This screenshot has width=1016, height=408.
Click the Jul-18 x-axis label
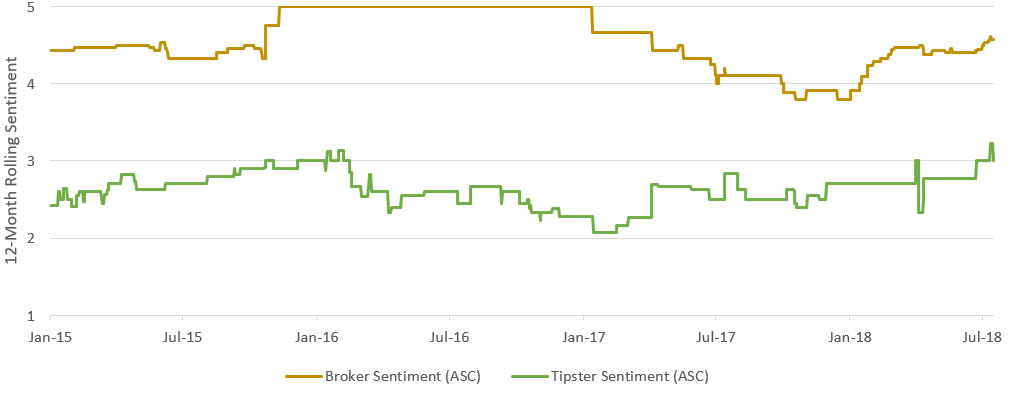click(983, 339)
